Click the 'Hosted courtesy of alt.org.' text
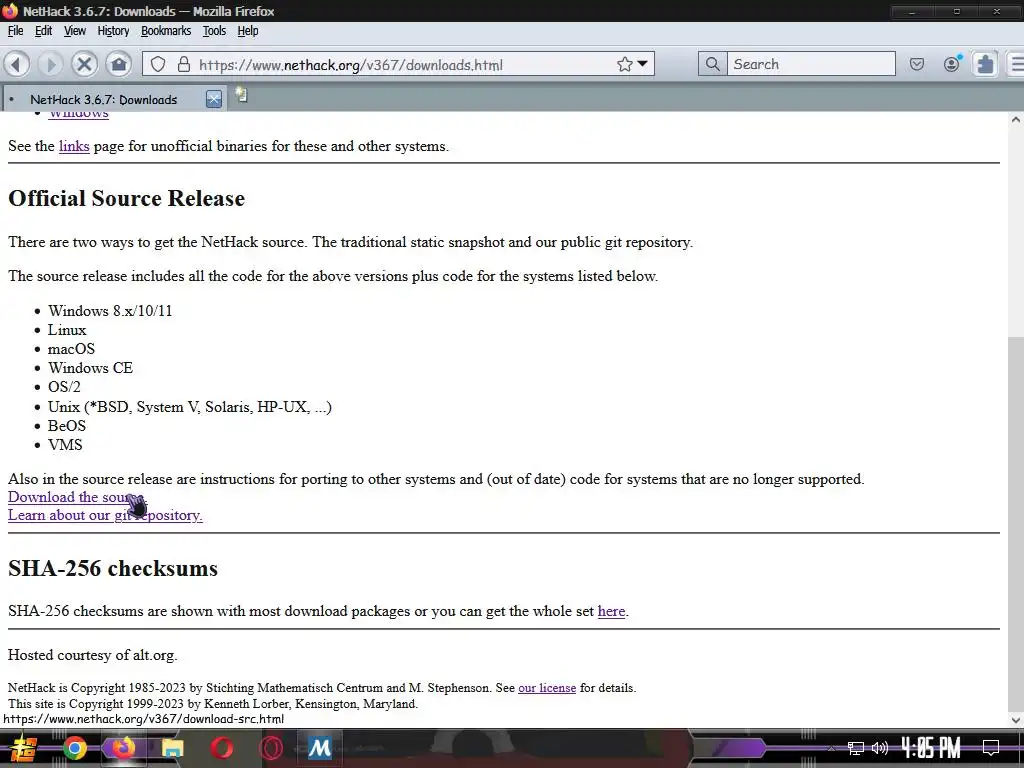Screen dimensions: 1024x768 click(93, 654)
